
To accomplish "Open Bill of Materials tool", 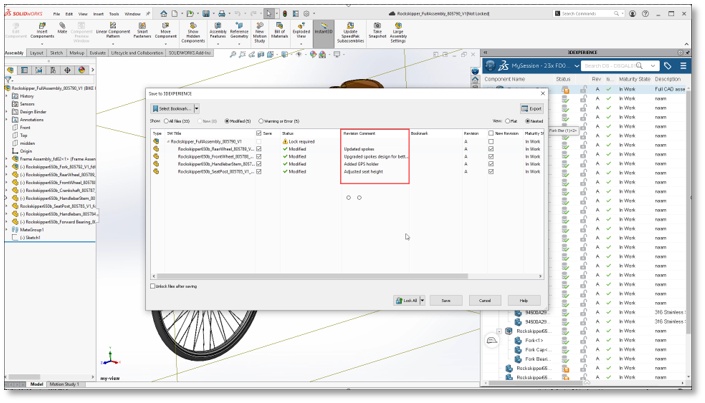I will [279, 30].
